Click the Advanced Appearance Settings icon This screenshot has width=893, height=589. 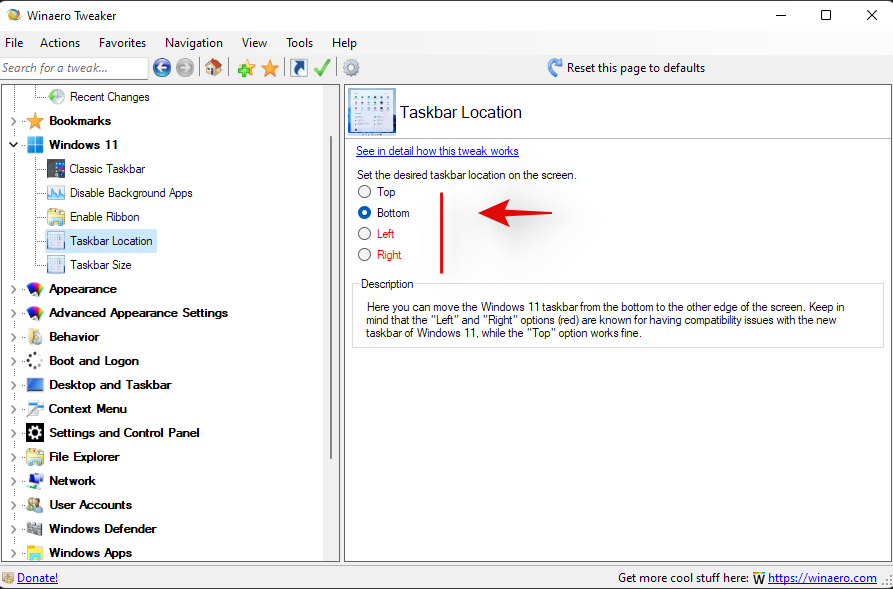pyautogui.click(x=35, y=313)
